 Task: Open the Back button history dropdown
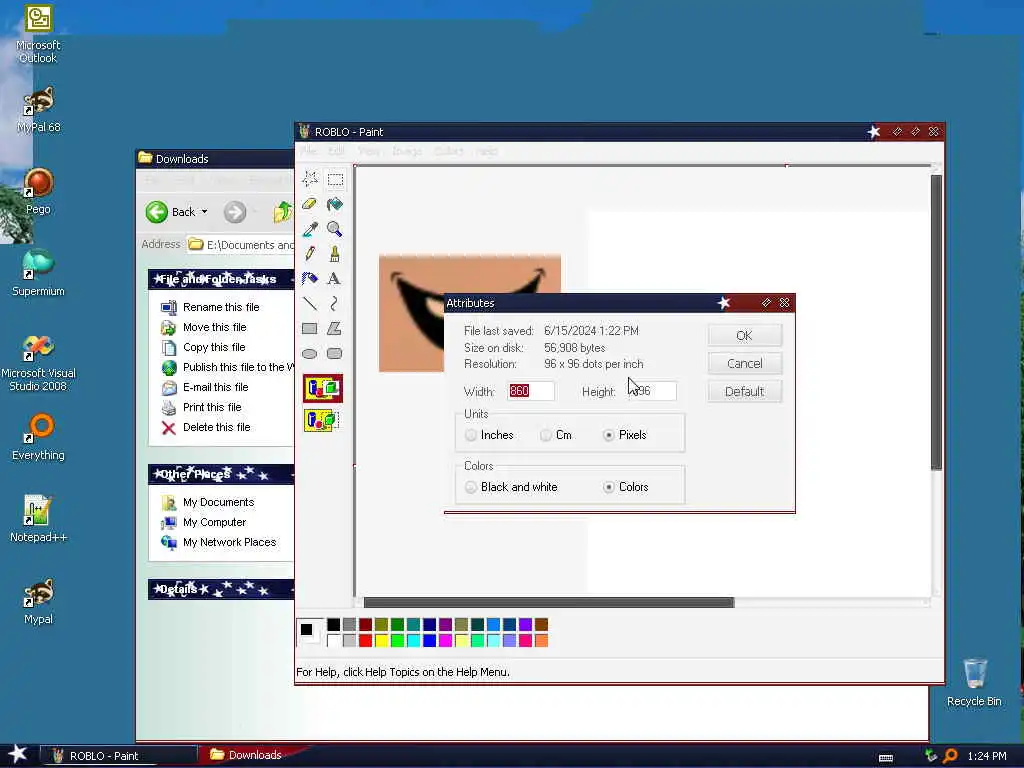click(x=204, y=212)
